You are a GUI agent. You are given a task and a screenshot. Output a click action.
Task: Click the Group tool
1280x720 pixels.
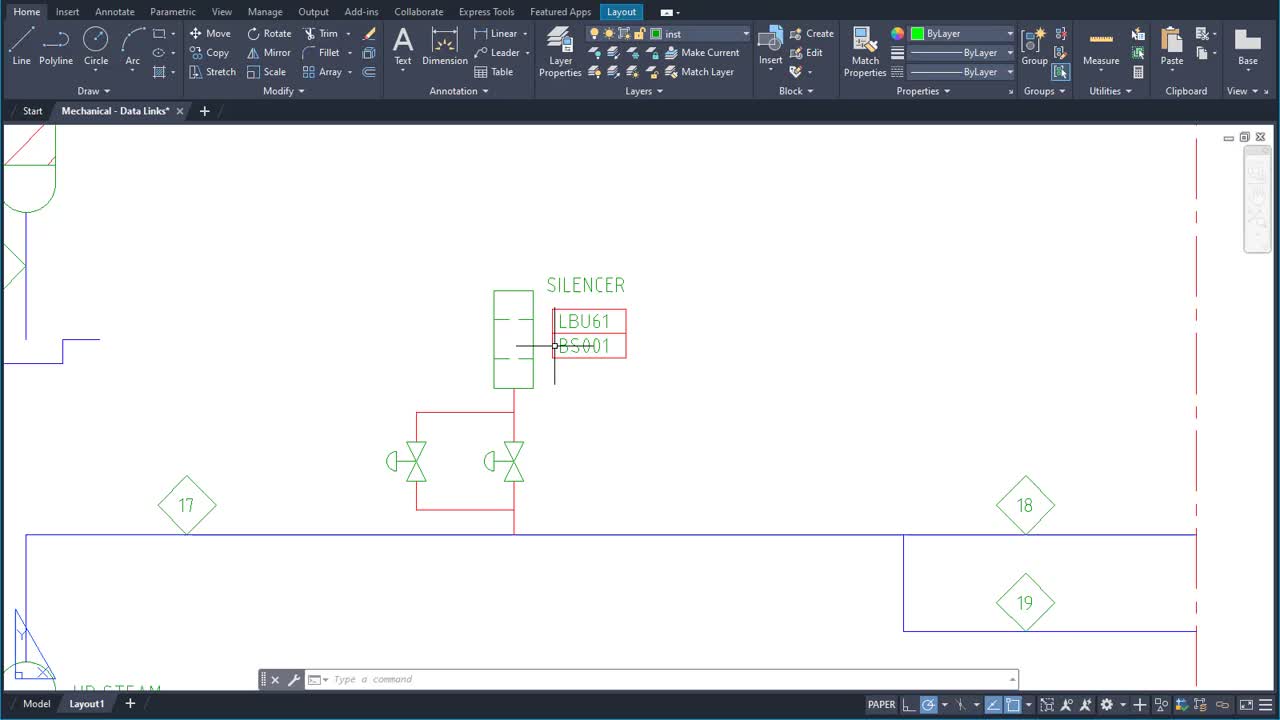click(x=1034, y=46)
